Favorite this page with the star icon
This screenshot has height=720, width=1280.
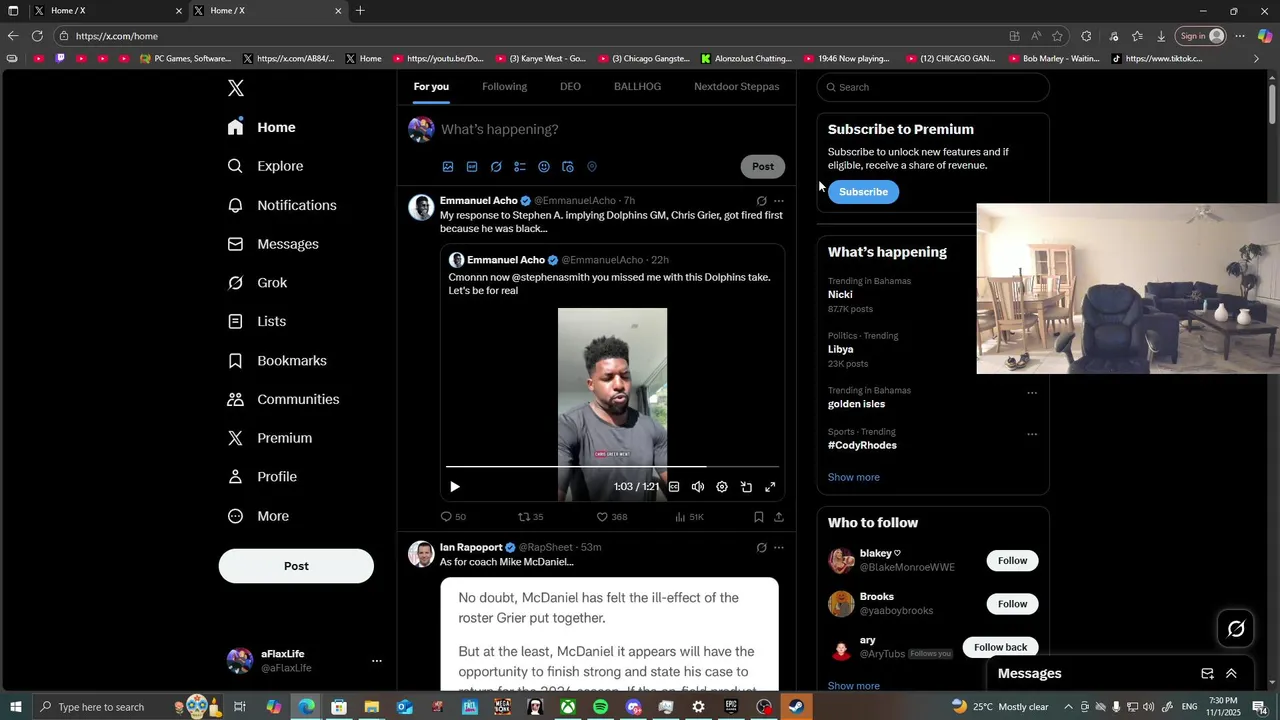pyautogui.click(x=1057, y=36)
